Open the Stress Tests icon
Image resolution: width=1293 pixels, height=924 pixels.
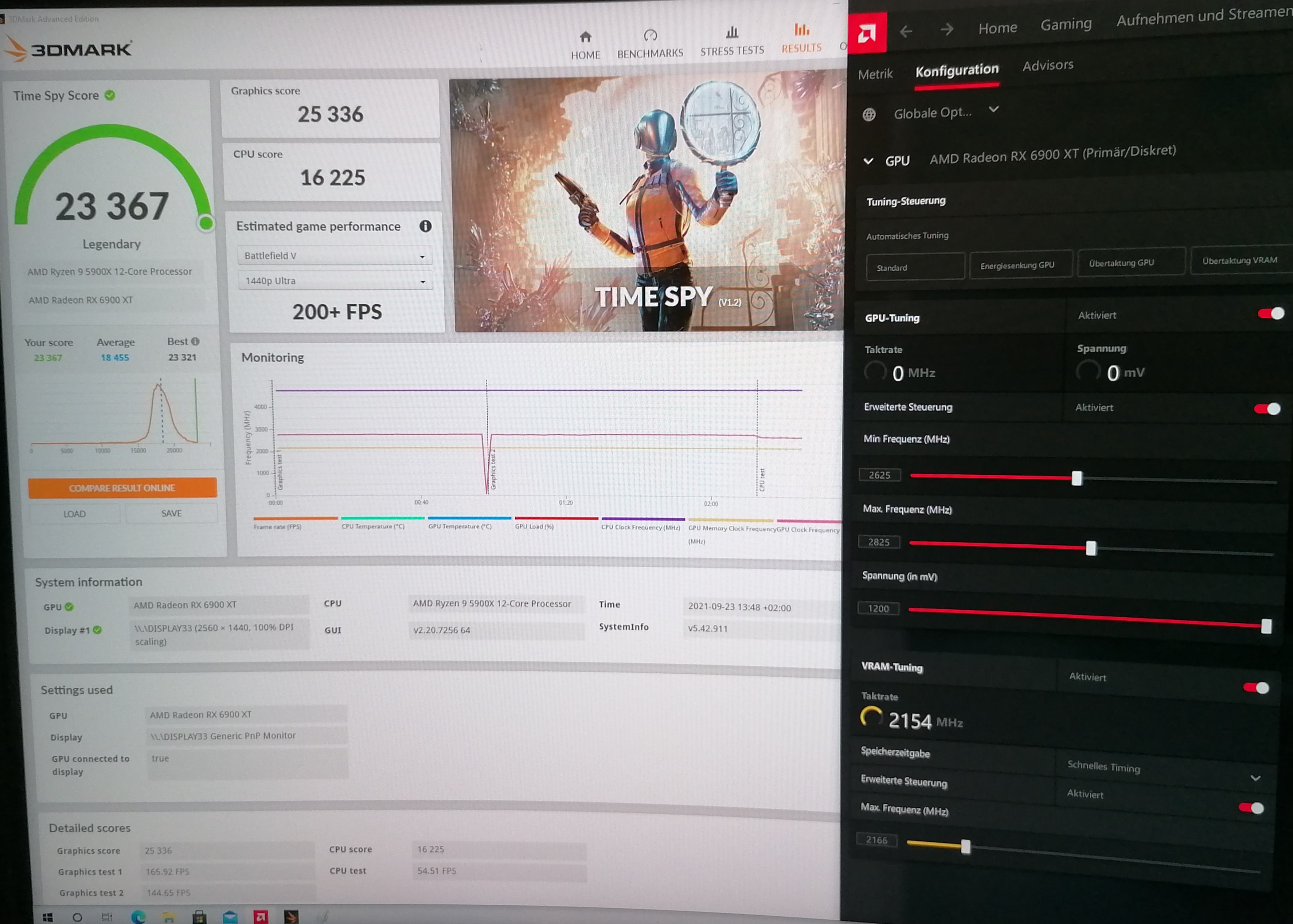tap(732, 32)
